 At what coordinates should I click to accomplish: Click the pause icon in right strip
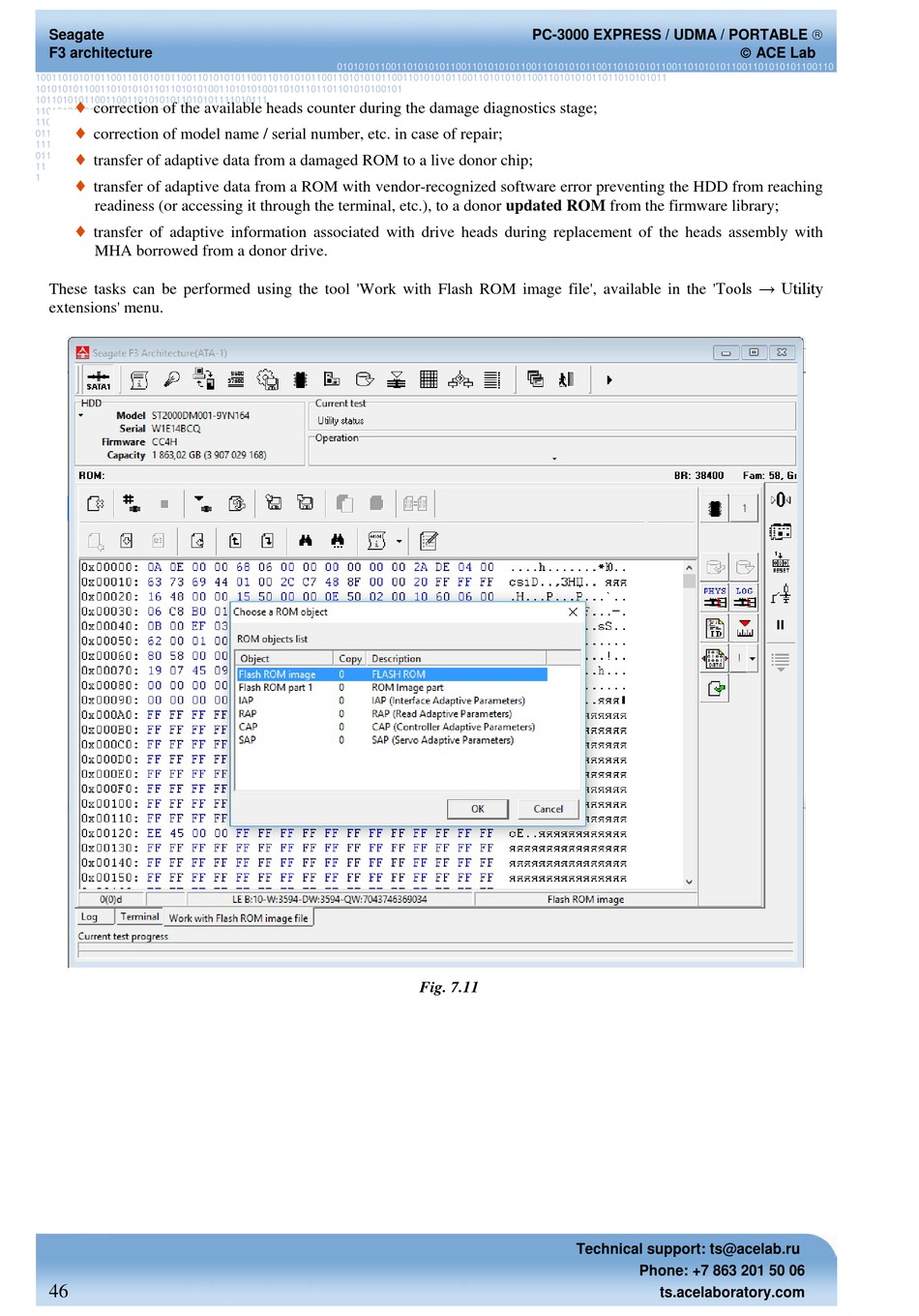(780, 625)
